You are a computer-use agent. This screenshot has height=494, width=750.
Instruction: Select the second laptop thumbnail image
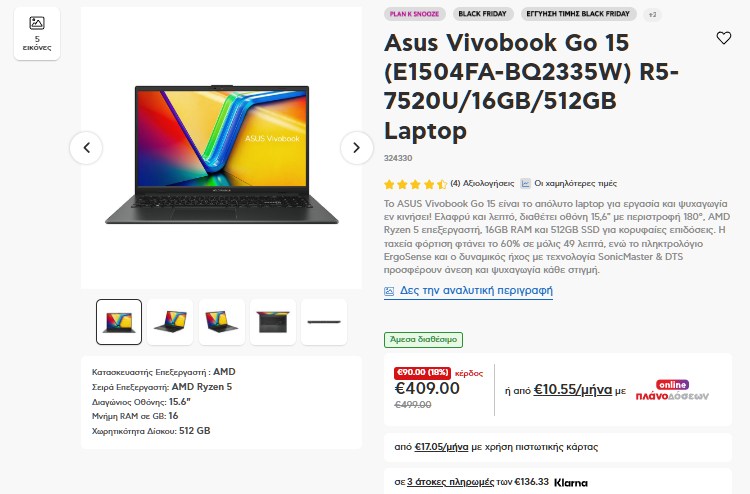pyautogui.click(x=170, y=322)
